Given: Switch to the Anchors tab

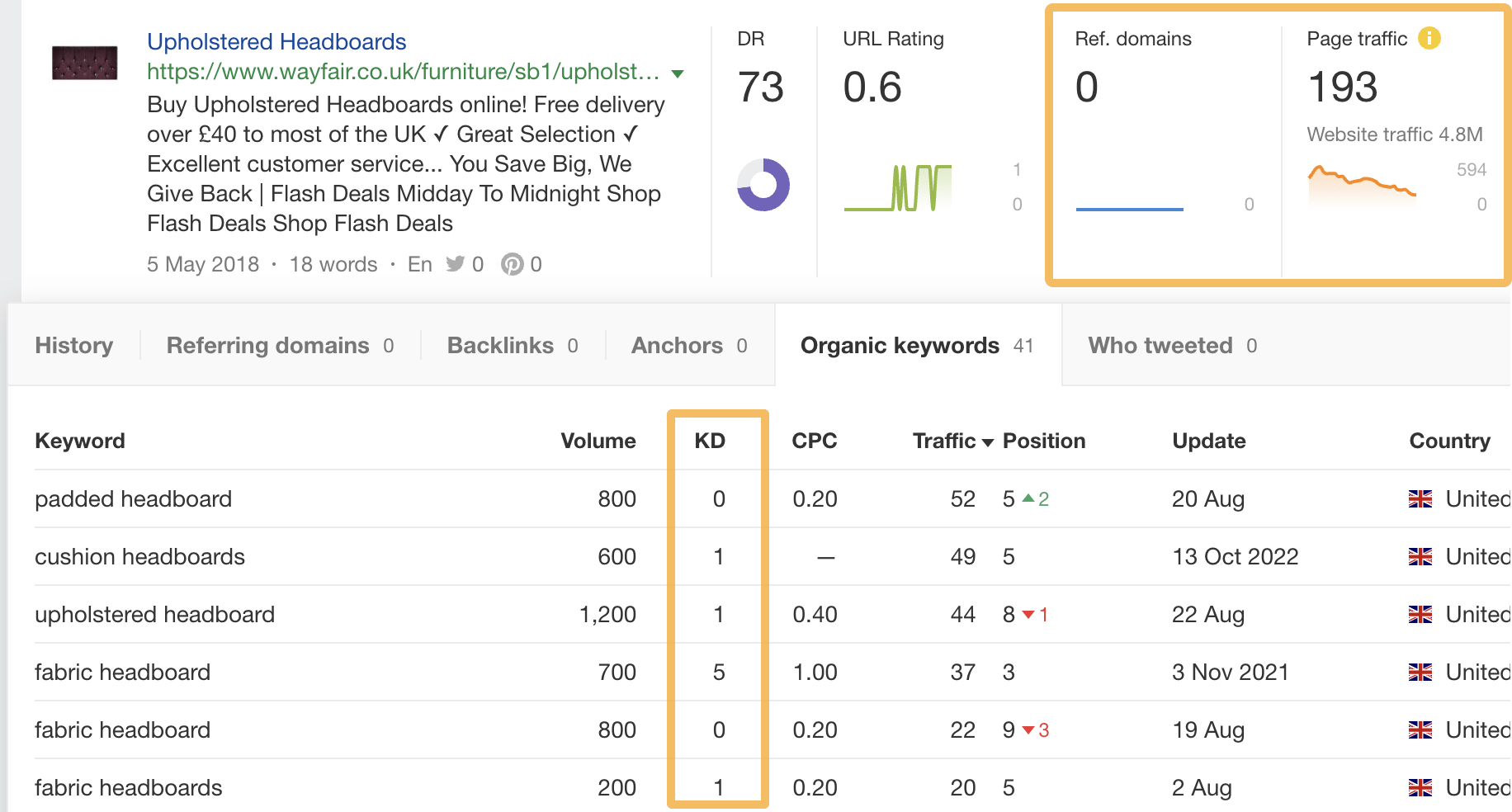Looking at the screenshot, I should (x=678, y=345).
